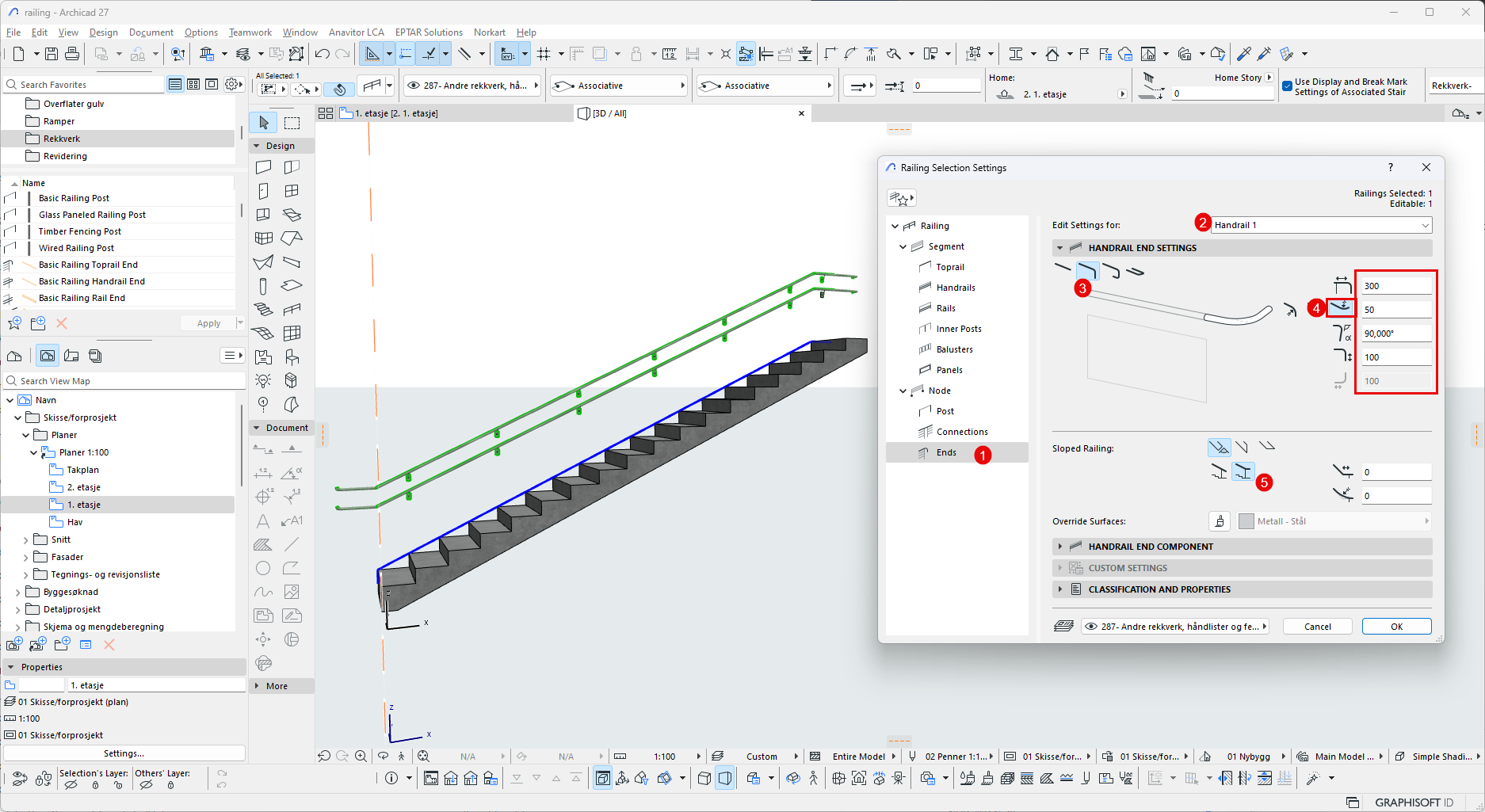Switch to the 3D / All tab
The height and width of the screenshot is (812, 1485).
[610, 113]
